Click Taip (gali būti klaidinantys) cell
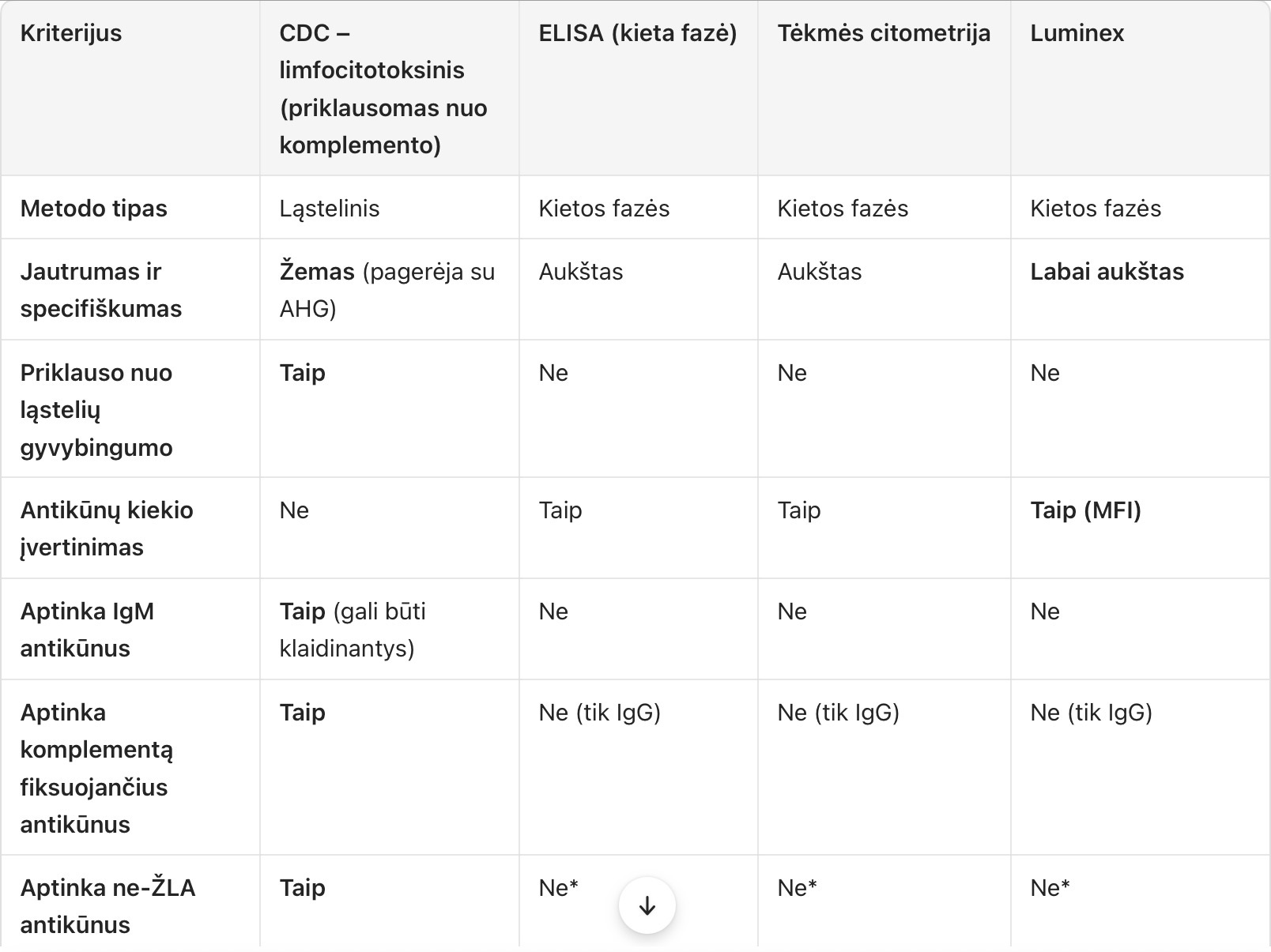1271x952 pixels. pyautogui.click(x=353, y=630)
